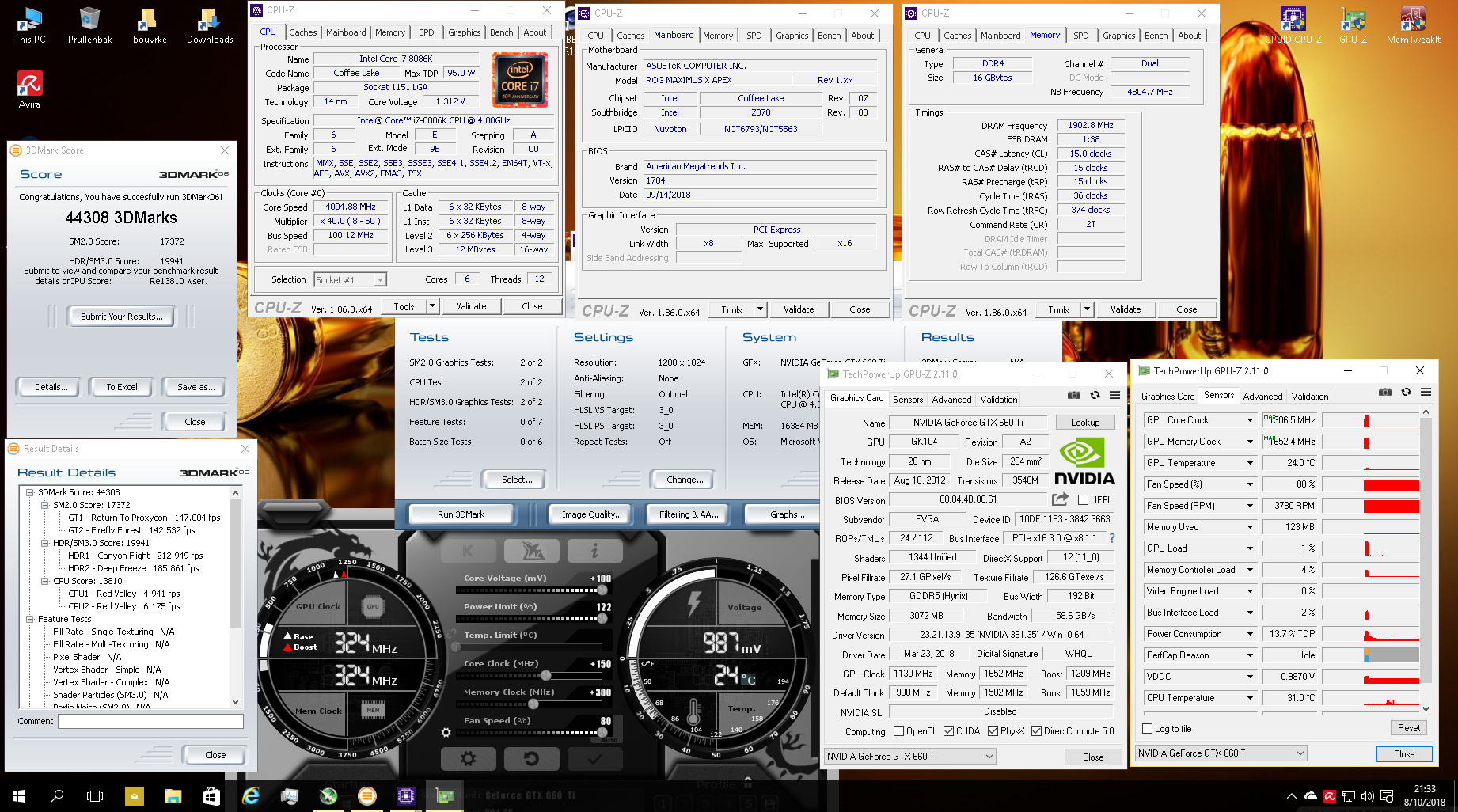Collapse the HDR/SM3.0 Score tree node
This screenshot has height=812, width=1458.
[x=45, y=543]
